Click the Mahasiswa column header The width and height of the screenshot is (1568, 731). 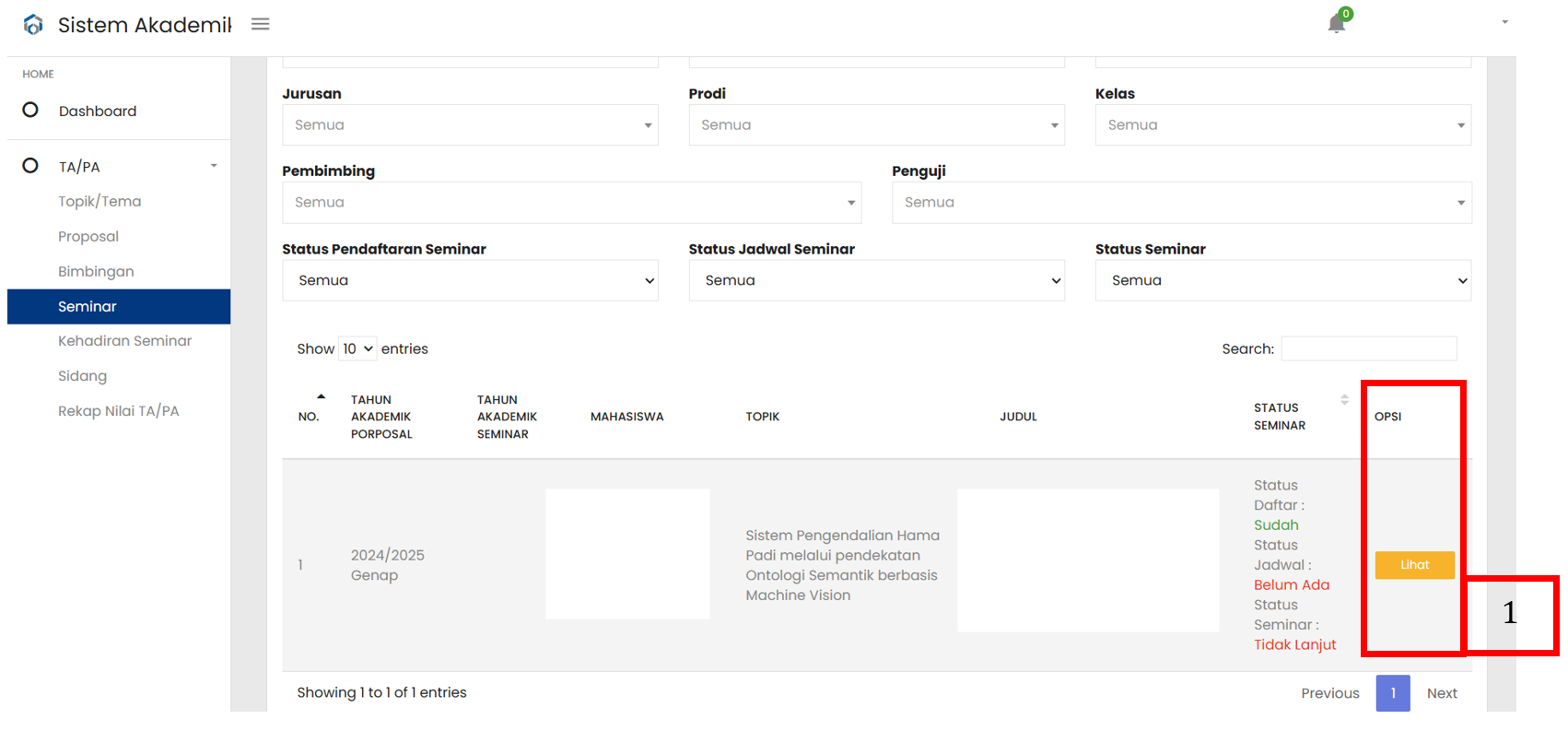click(x=627, y=417)
